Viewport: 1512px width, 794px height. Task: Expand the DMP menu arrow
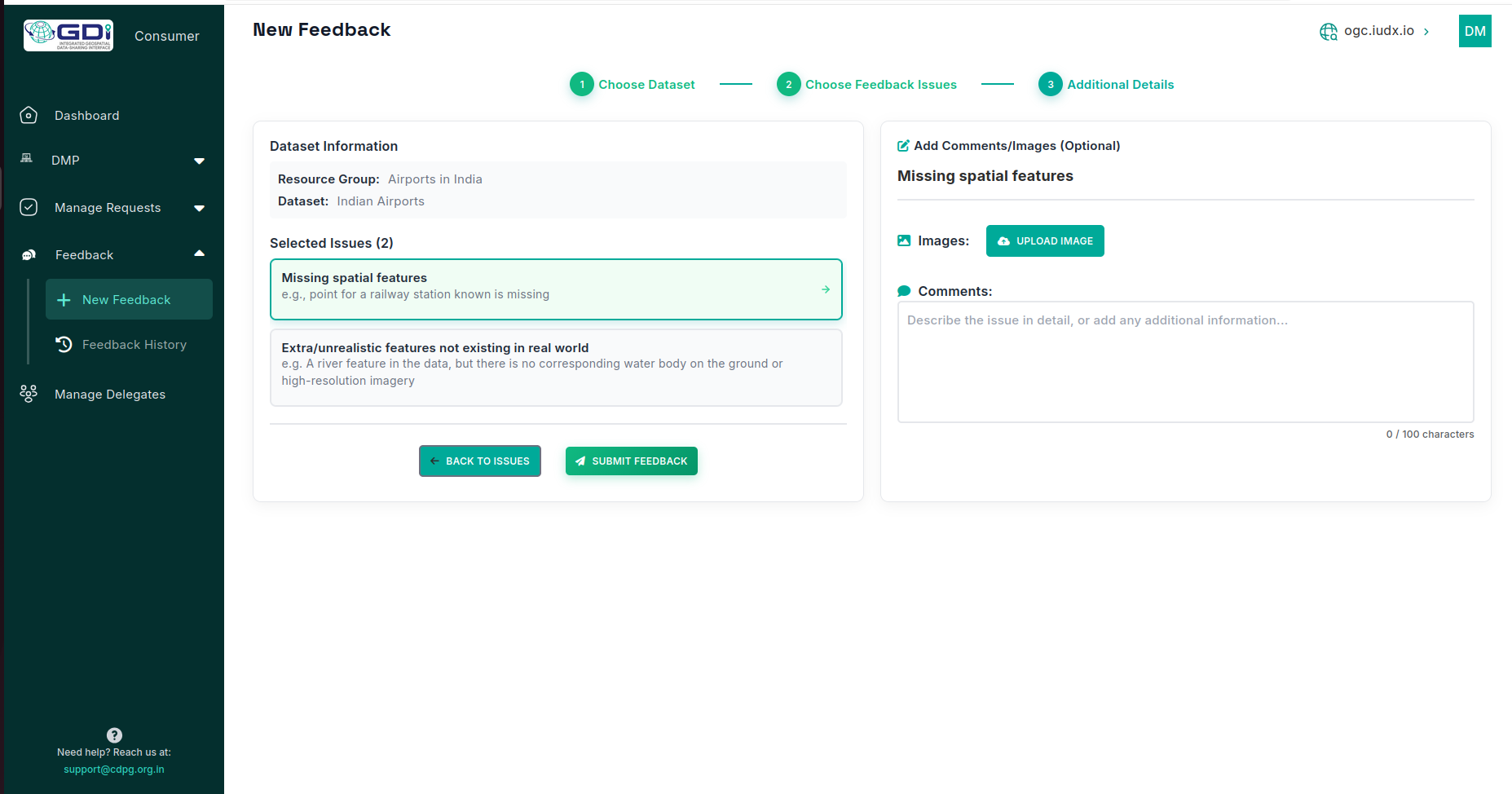click(x=199, y=161)
